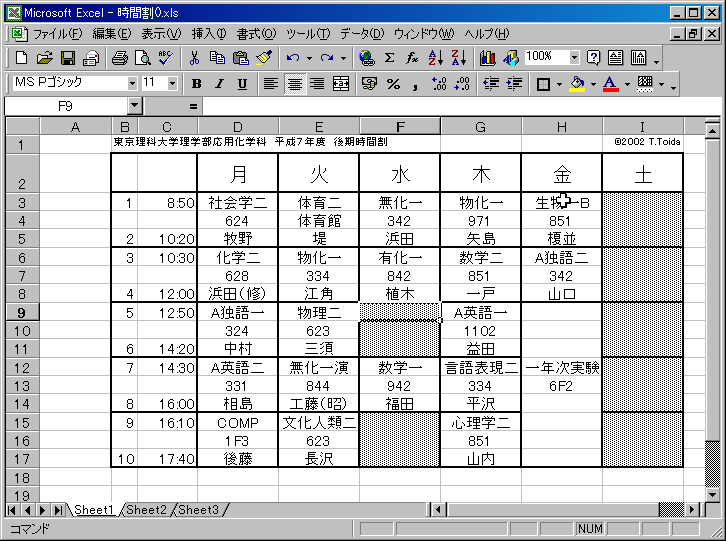This screenshot has width=726, height=541.
Task: Redo action with Redo arrow
Action: tap(327, 58)
